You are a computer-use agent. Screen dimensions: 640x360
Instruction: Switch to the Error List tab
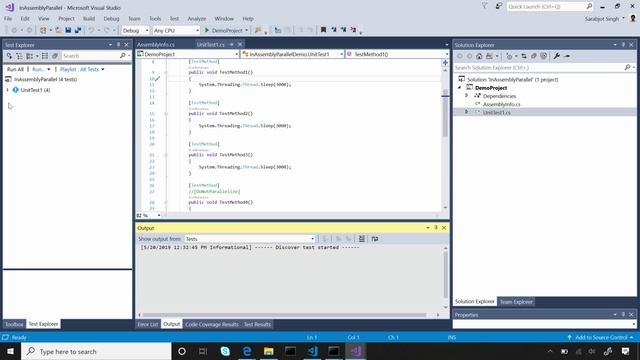point(148,324)
